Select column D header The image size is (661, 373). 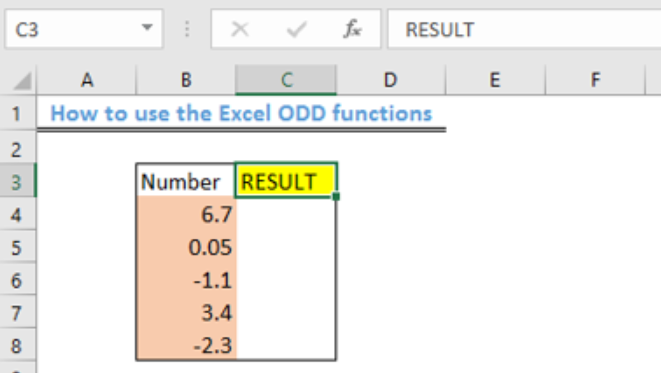(390, 80)
